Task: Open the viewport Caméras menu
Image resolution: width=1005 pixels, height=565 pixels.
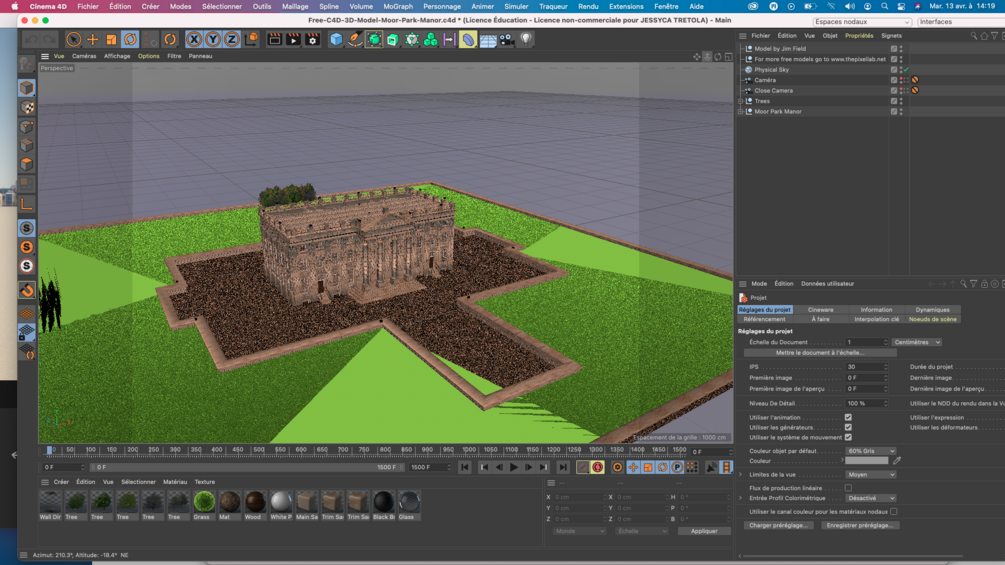Action: point(84,56)
